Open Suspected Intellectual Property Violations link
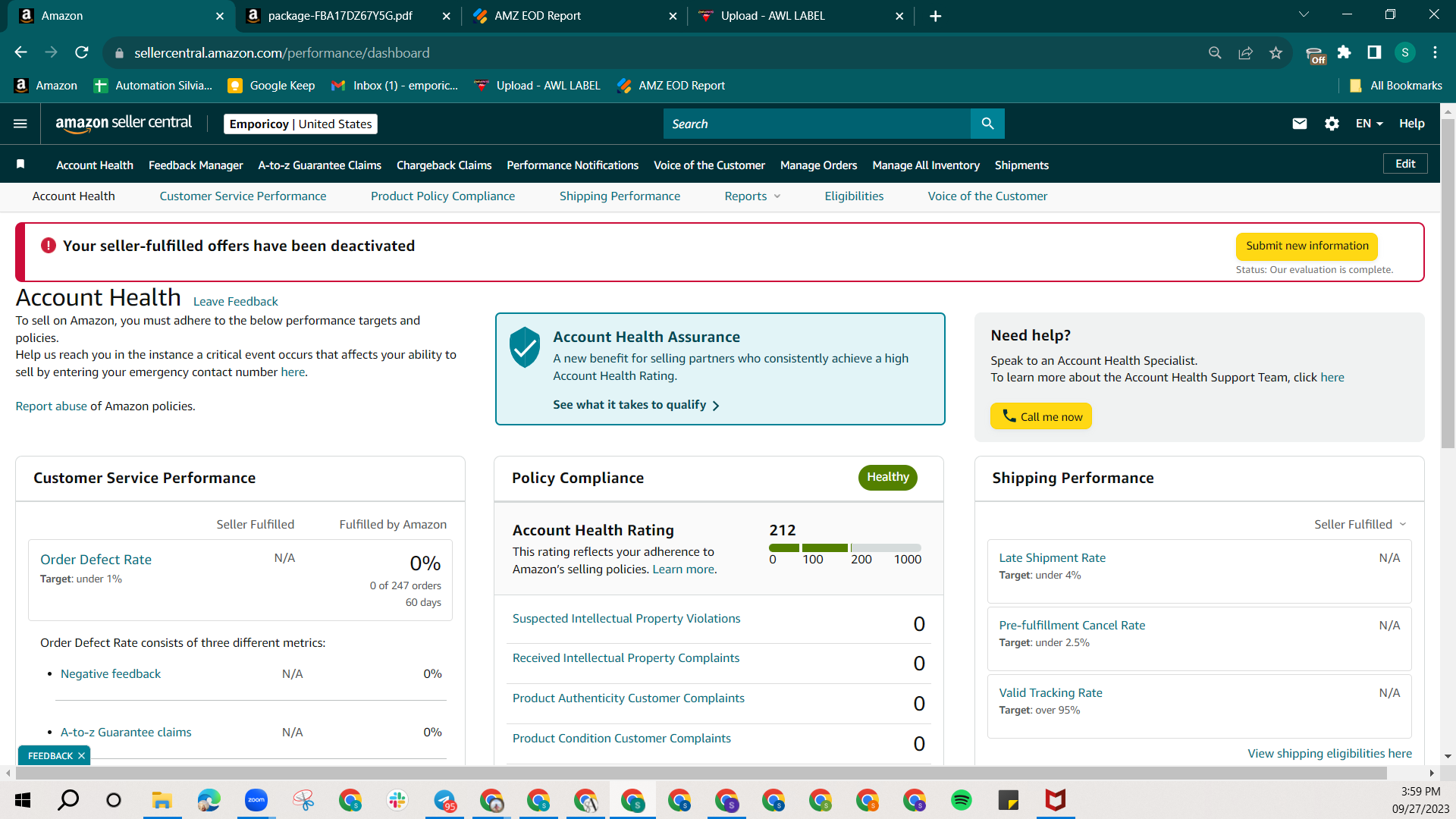This screenshot has width=1456, height=819. coord(626,619)
